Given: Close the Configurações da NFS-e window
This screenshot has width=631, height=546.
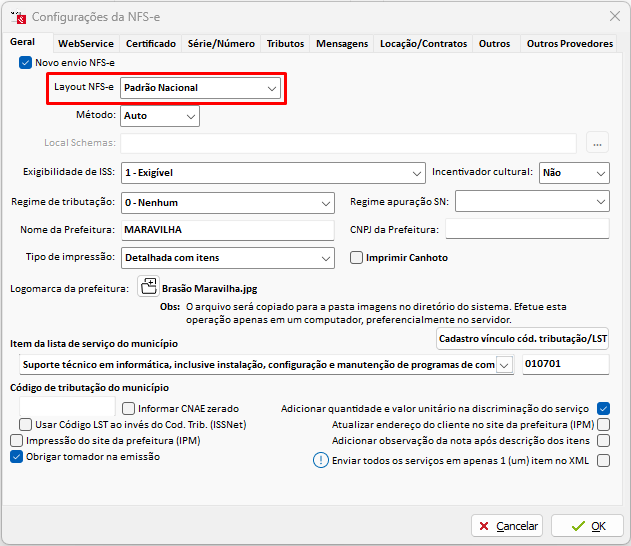Looking at the screenshot, I should coord(613,16).
